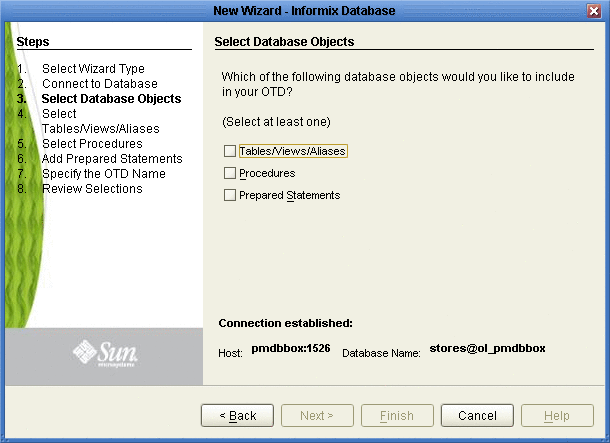The image size is (610, 443).
Task: Click the 'Connection established:' label
Action: point(286,323)
